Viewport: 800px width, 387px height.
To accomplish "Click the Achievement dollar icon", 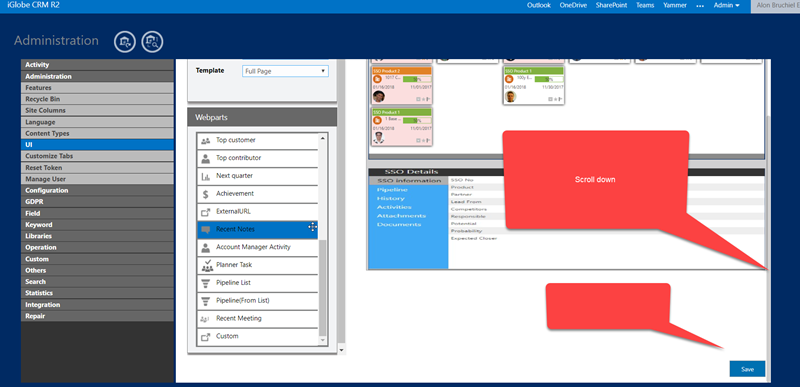I will [x=206, y=194].
